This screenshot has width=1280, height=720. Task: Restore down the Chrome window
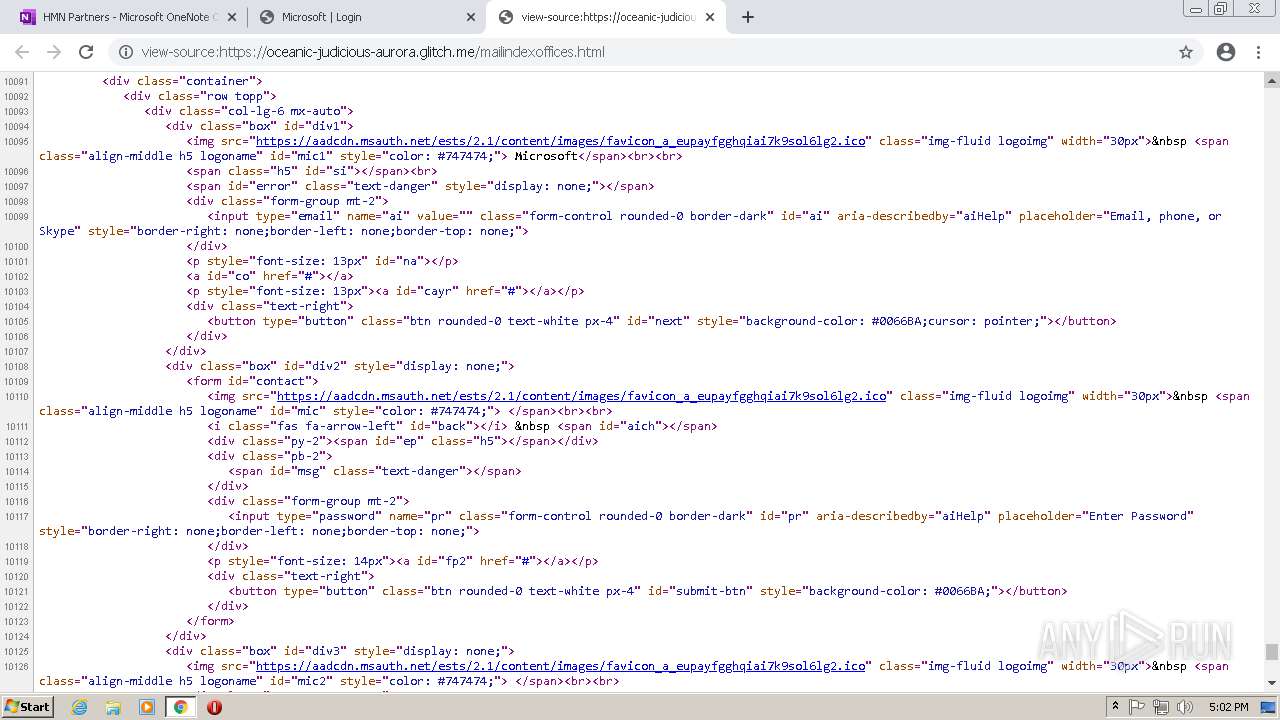tap(1221, 9)
